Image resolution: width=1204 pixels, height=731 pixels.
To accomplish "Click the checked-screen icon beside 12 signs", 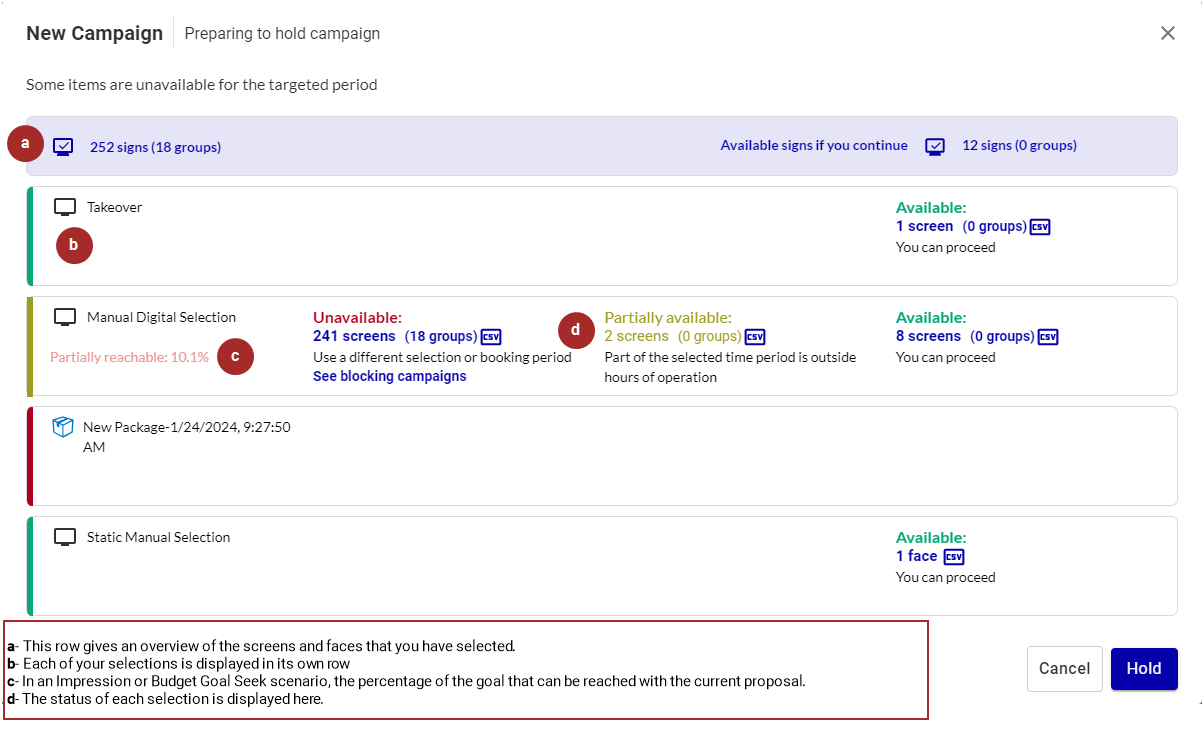I will point(935,146).
